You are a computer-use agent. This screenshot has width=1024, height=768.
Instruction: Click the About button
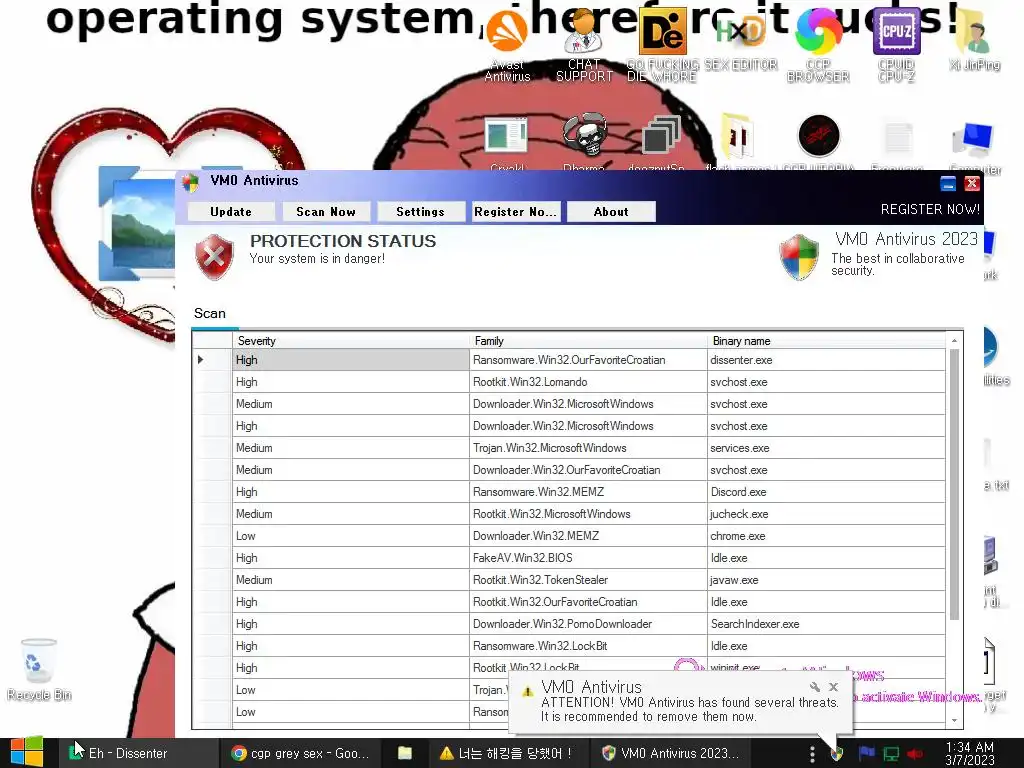(611, 212)
